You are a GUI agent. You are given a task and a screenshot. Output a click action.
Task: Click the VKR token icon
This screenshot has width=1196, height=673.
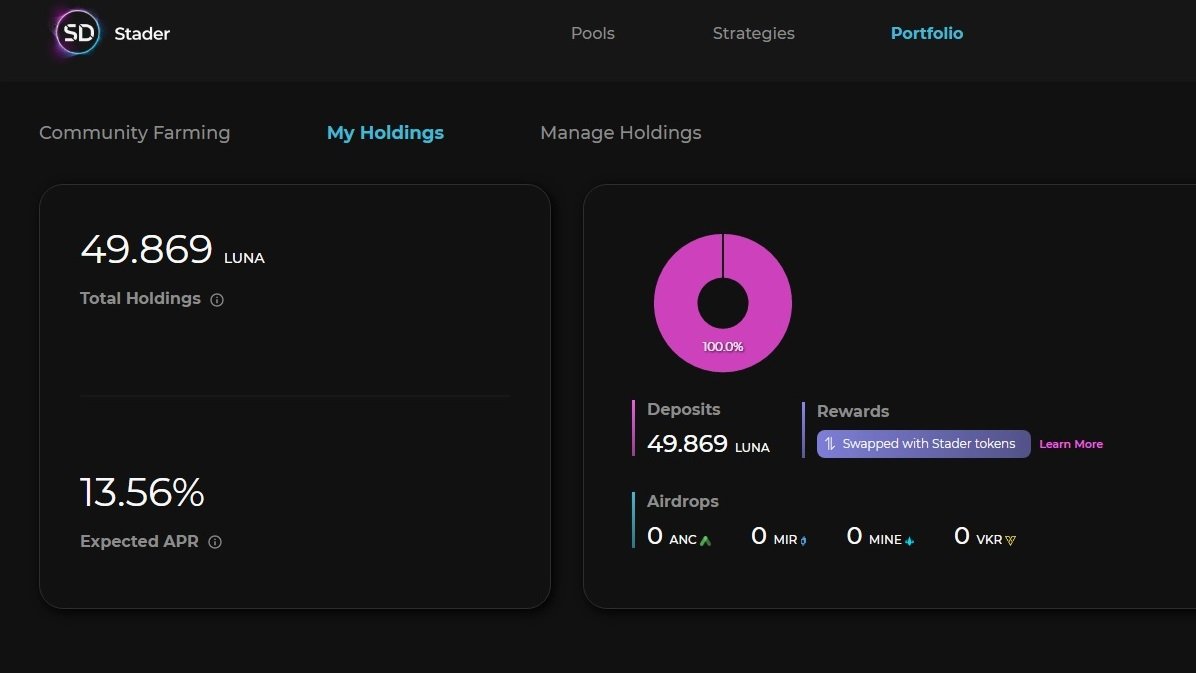pyautogui.click(x=1011, y=540)
